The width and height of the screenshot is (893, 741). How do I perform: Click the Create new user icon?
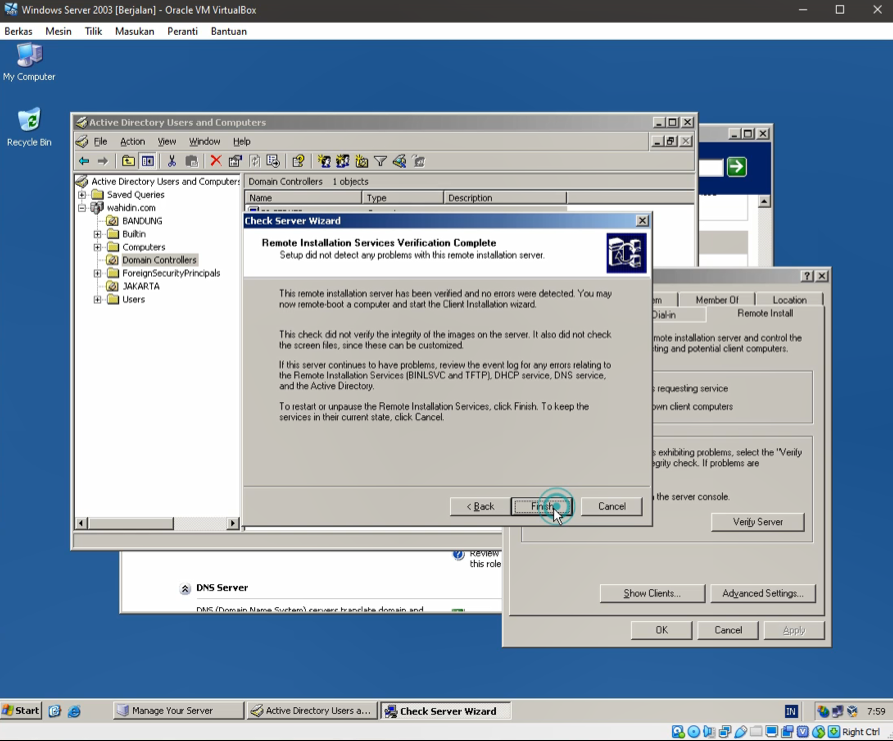tap(324, 161)
